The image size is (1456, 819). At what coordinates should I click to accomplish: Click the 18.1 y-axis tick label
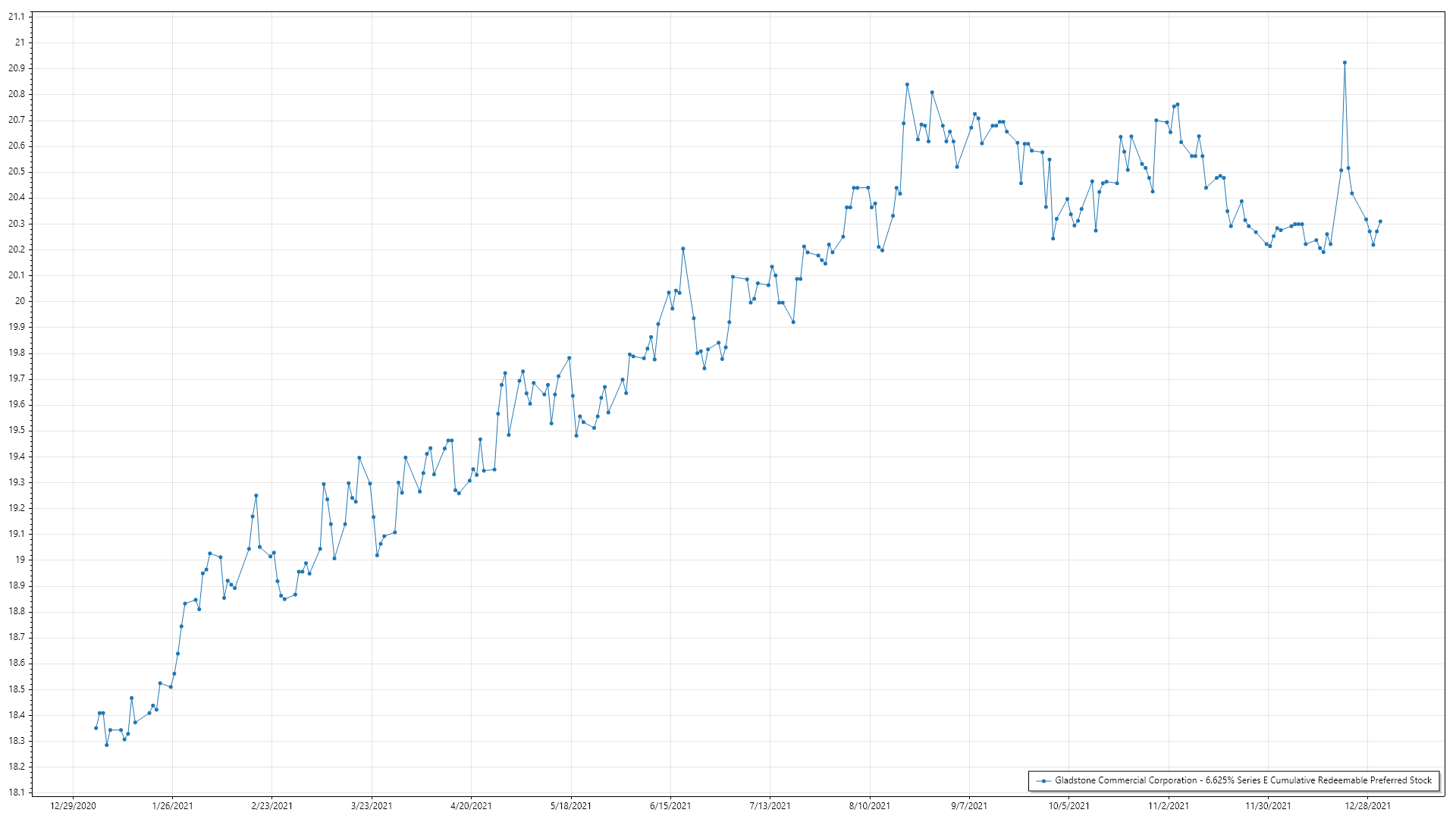tap(16, 792)
